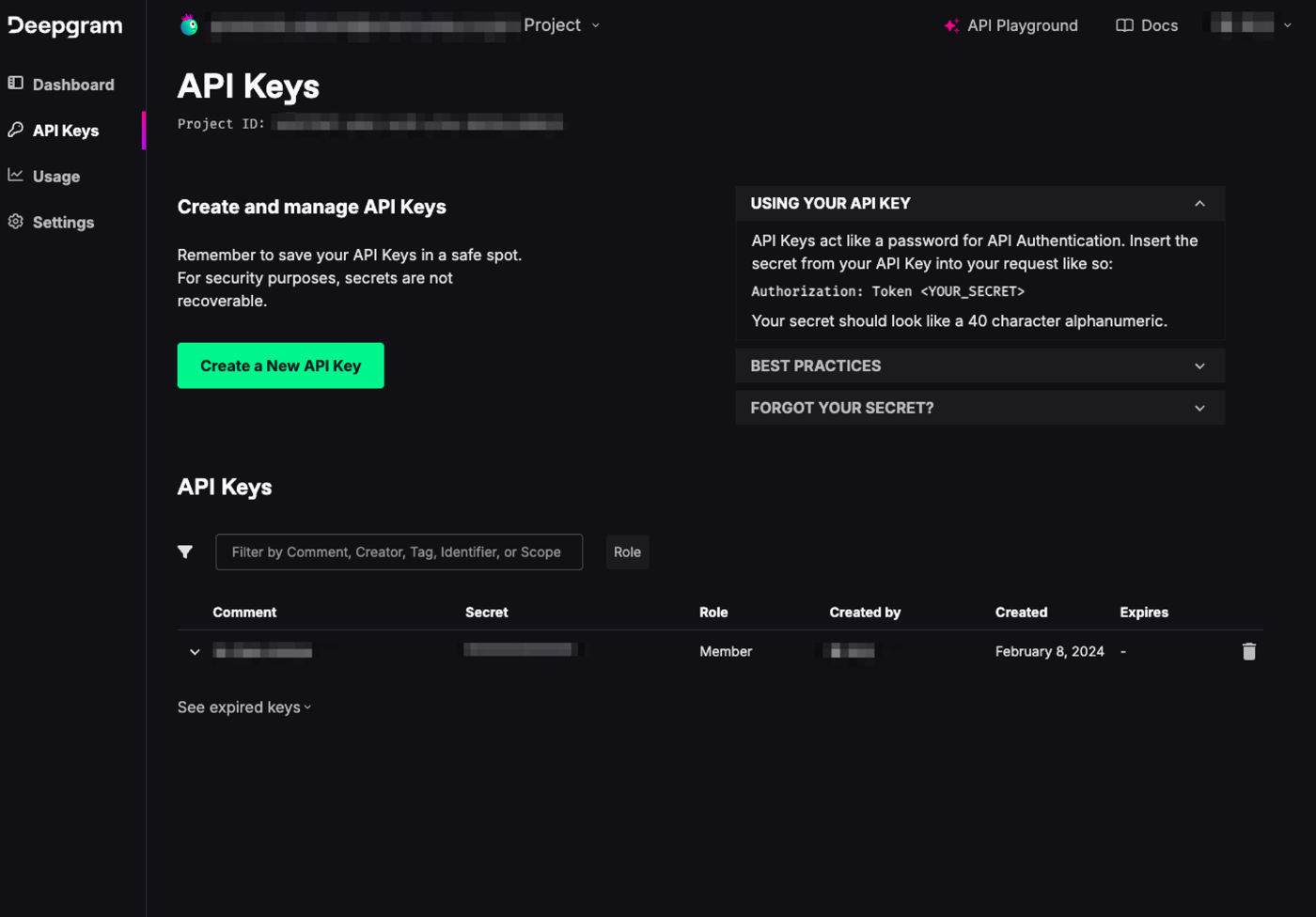Screen dimensions: 1316x917
Task: Click the Expires column header
Action: (x=1144, y=613)
